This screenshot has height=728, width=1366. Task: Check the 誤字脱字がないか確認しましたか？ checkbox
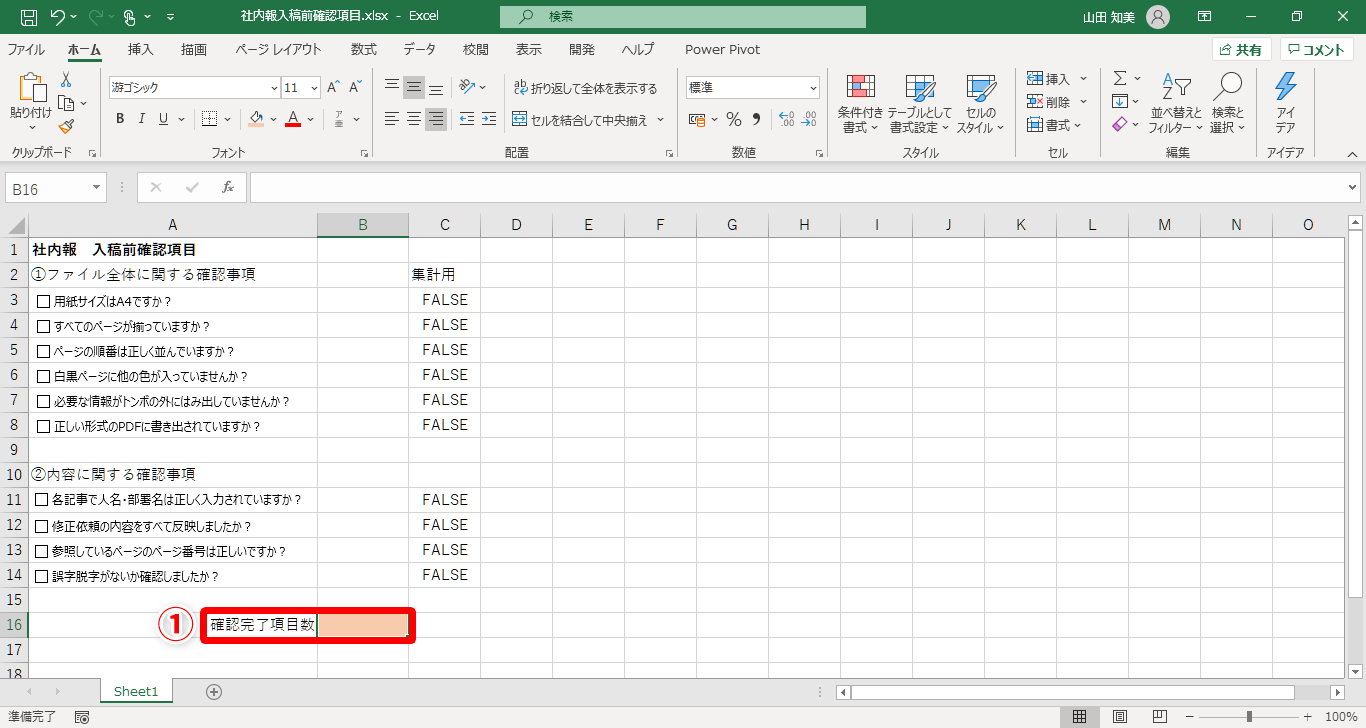[x=41, y=576]
